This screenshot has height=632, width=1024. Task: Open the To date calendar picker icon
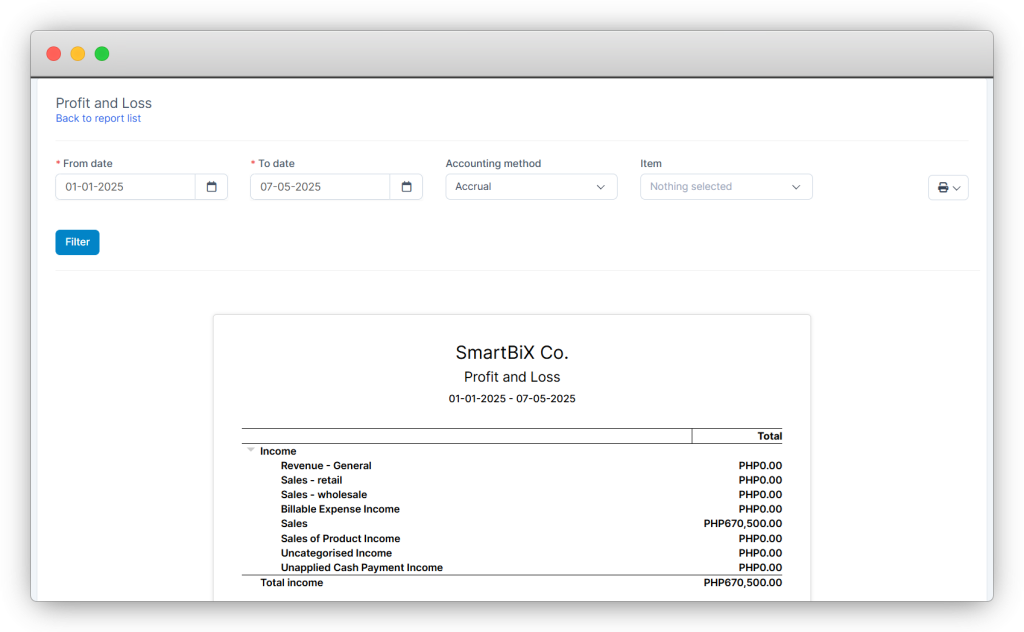pos(406,187)
